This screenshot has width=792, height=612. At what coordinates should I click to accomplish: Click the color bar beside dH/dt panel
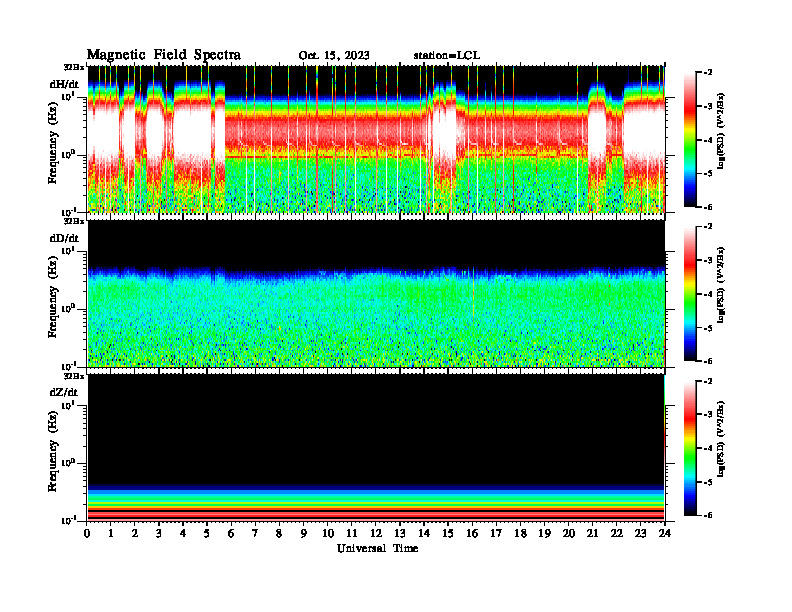point(690,139)
